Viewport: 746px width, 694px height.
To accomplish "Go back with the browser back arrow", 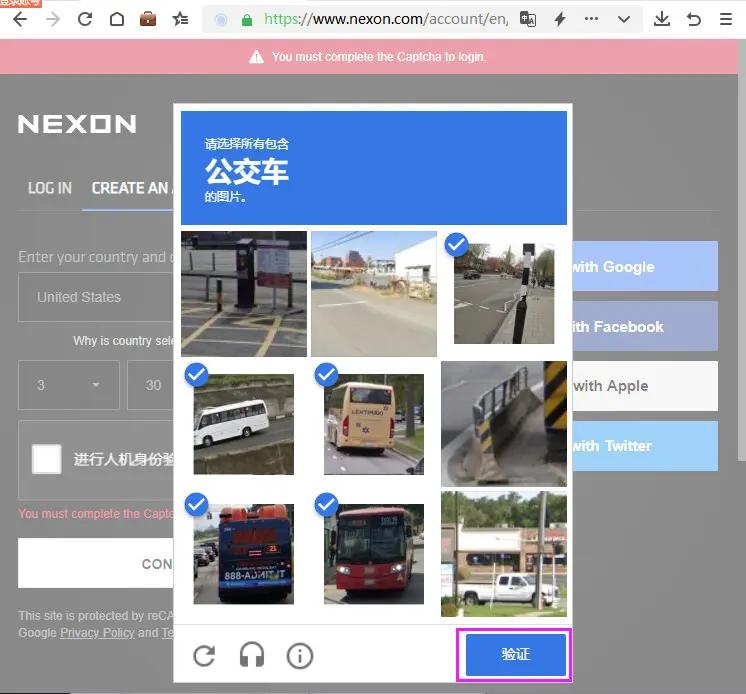I will pos(20,19).
